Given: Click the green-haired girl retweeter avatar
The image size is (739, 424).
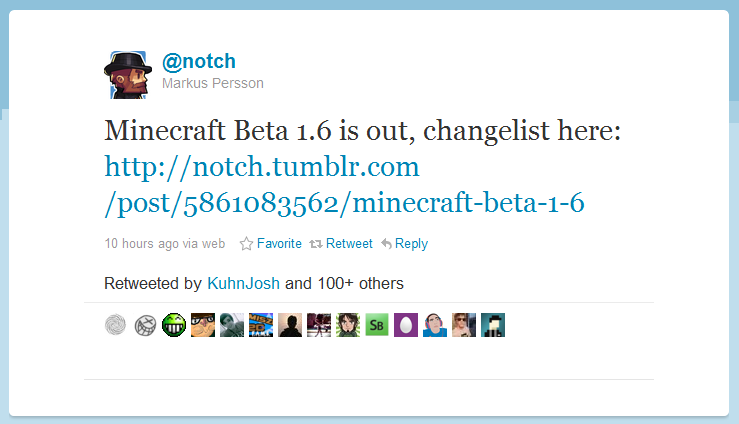Looking at the screenshot, I should [348, 325].
